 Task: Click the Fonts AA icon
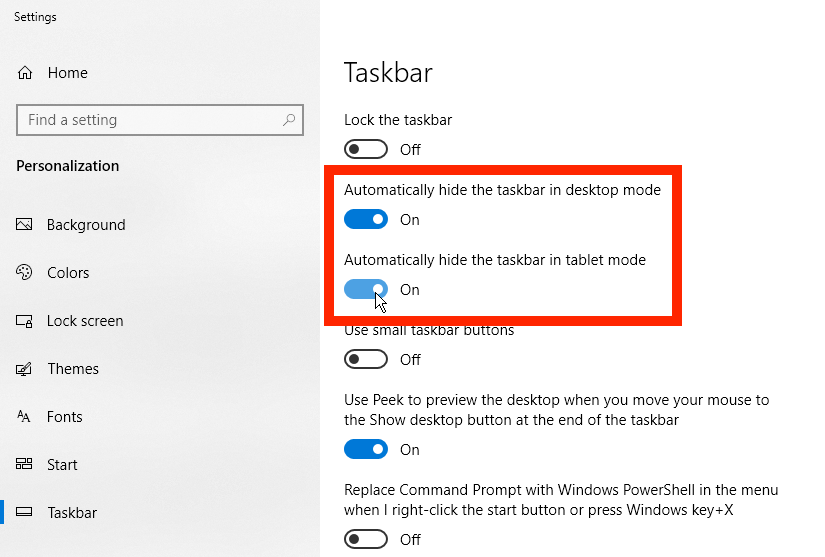coord(24,417)
